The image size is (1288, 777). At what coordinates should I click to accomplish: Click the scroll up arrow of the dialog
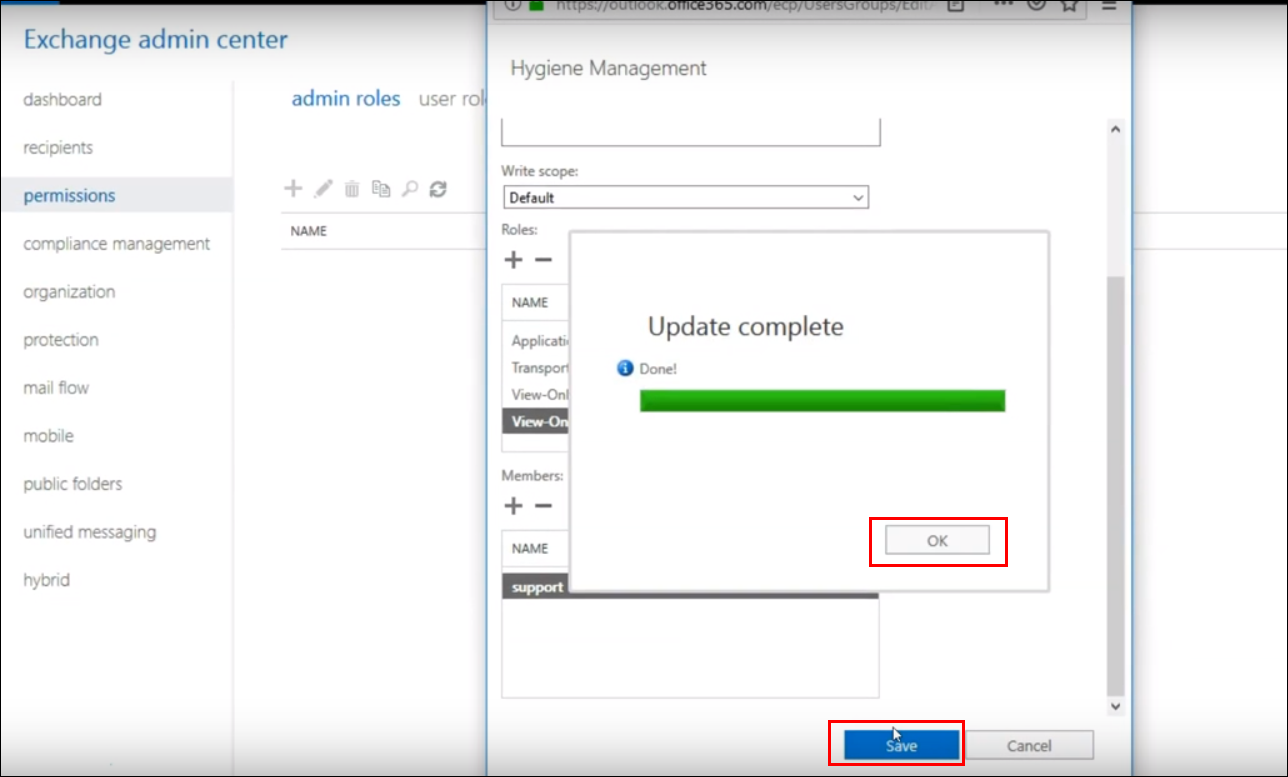(x=1116, y=130)
